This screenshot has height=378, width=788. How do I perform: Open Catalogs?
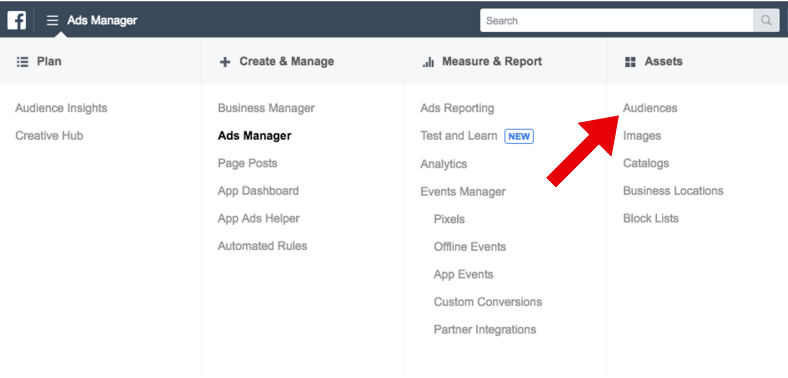coord(646,163)
